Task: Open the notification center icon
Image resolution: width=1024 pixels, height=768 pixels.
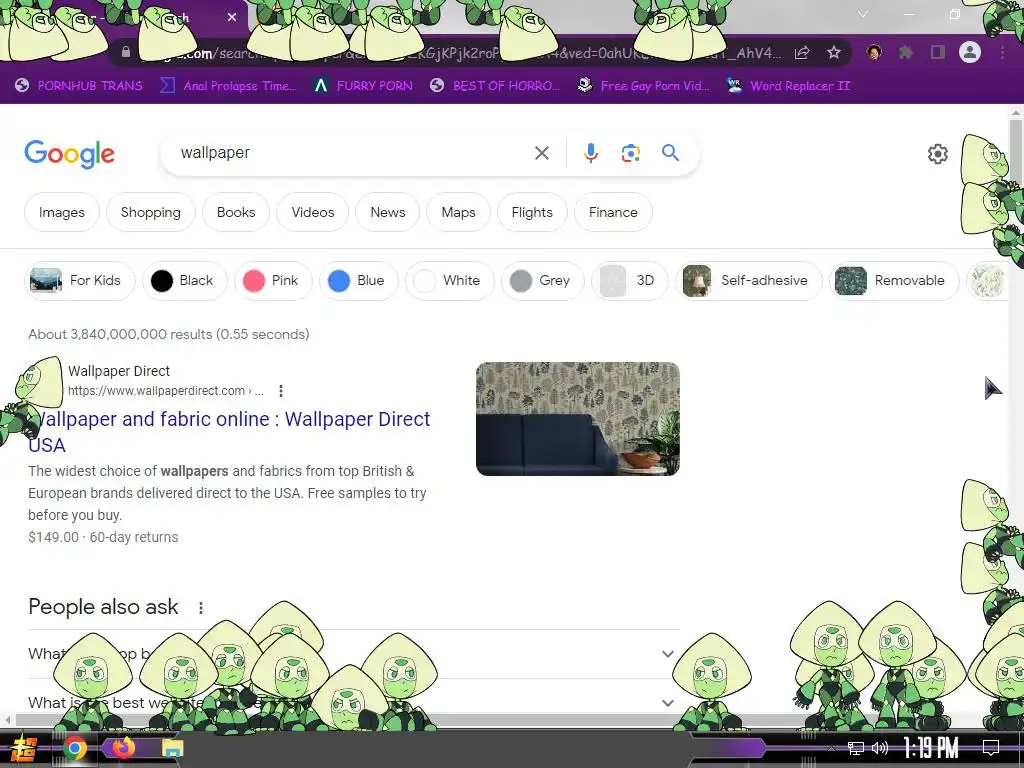Action: point(991,748)
